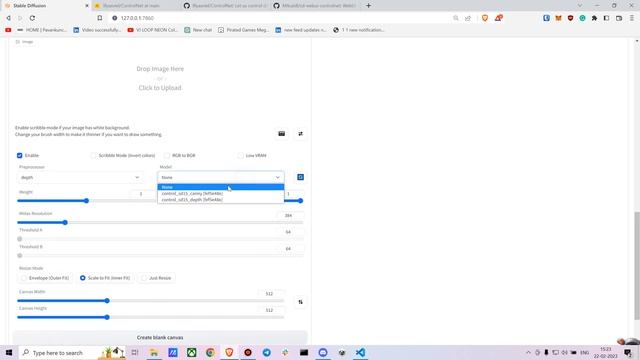Open Telegram from the taskbar
640x360 pixels.
pyautogui.click(x=267, y=353)
